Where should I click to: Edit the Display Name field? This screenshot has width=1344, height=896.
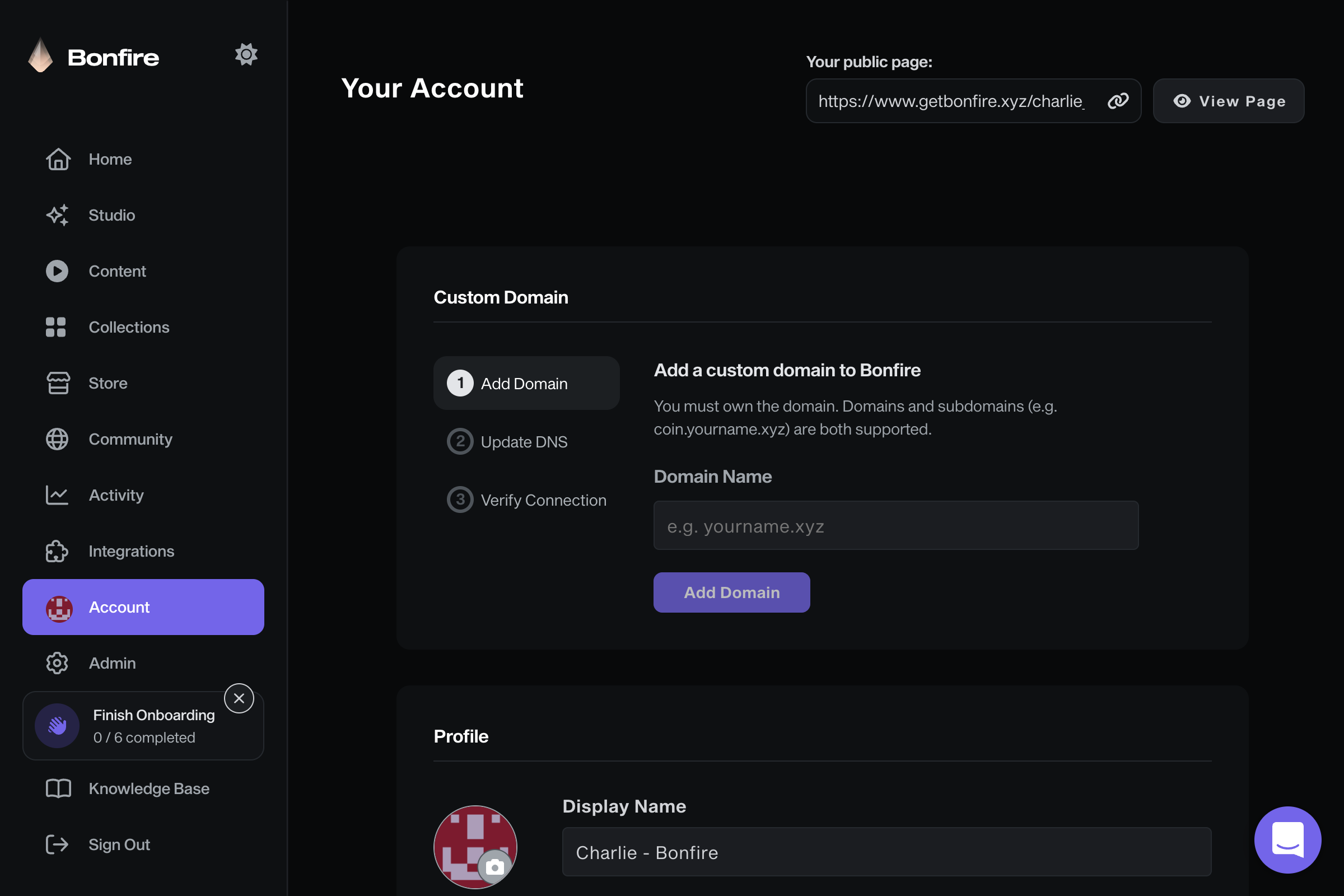point(887,851)
